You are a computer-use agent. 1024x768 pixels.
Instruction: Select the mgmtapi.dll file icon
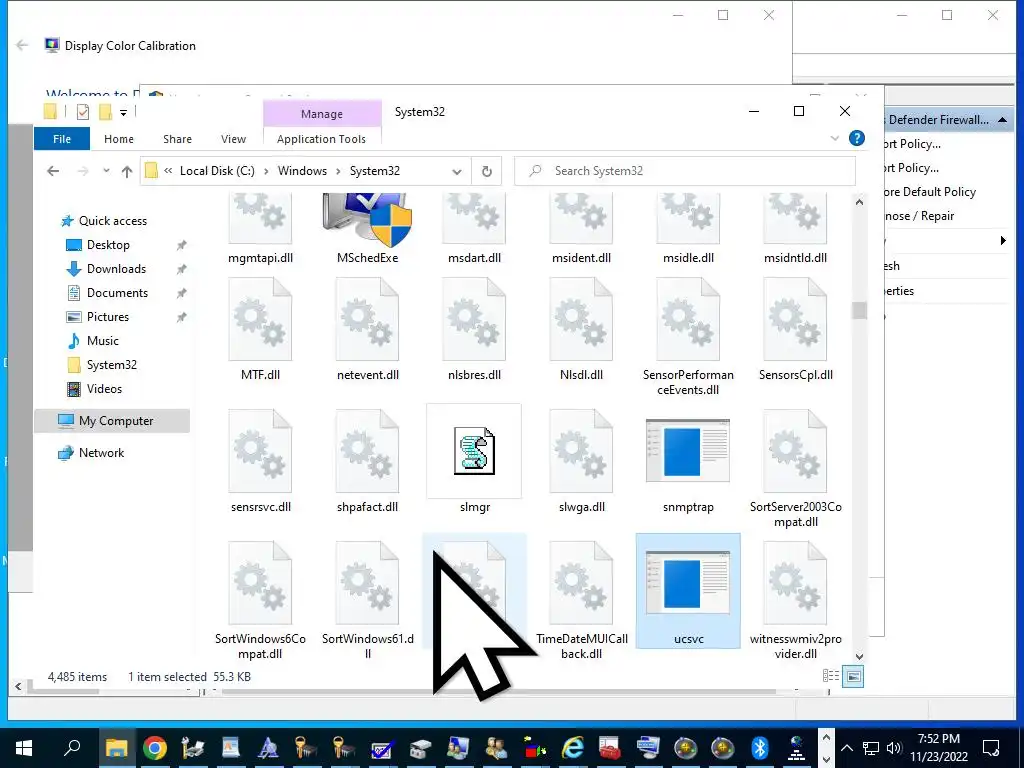(260, 219)
